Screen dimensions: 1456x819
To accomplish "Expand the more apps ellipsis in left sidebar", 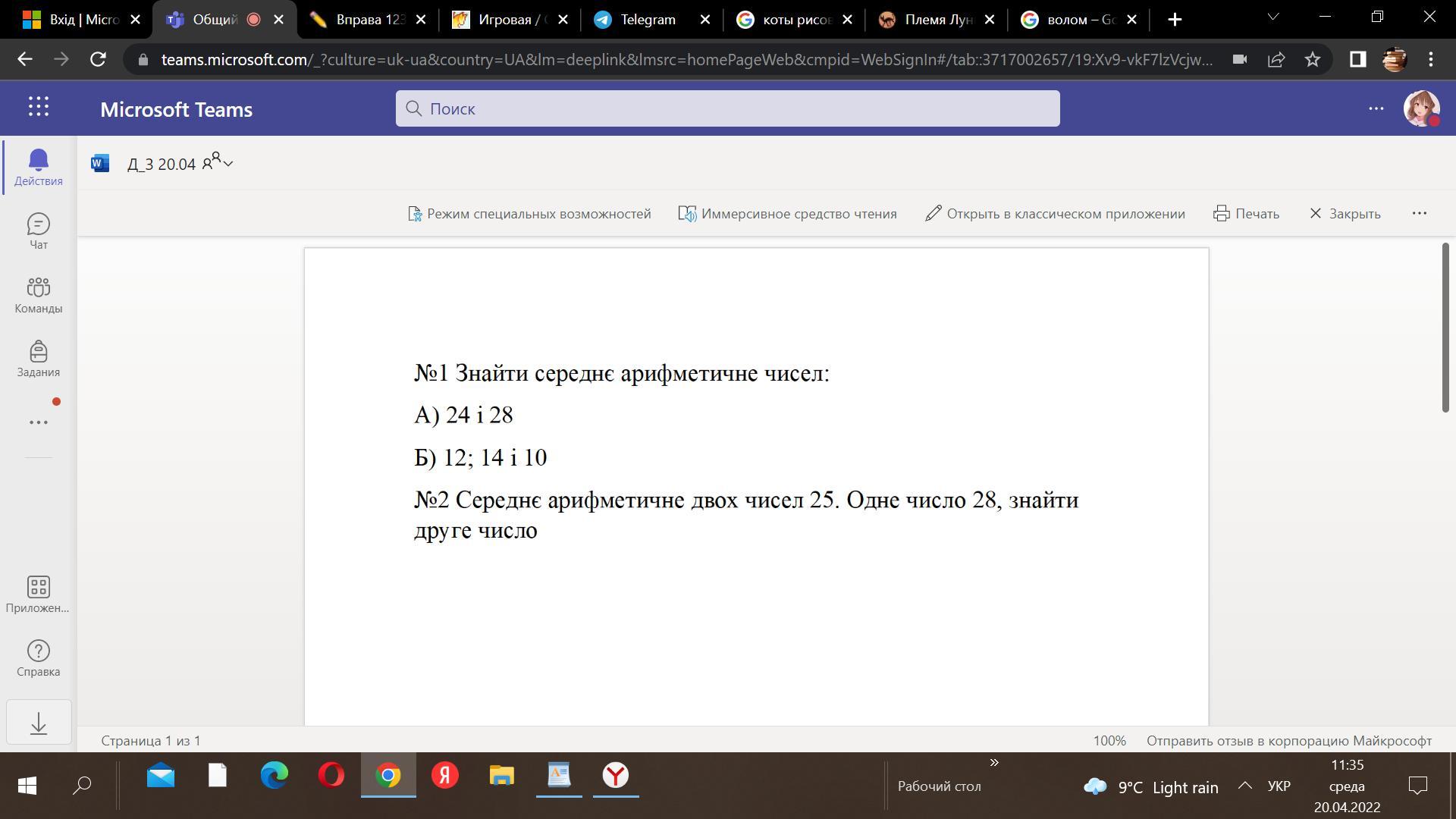I will point(38,422).
